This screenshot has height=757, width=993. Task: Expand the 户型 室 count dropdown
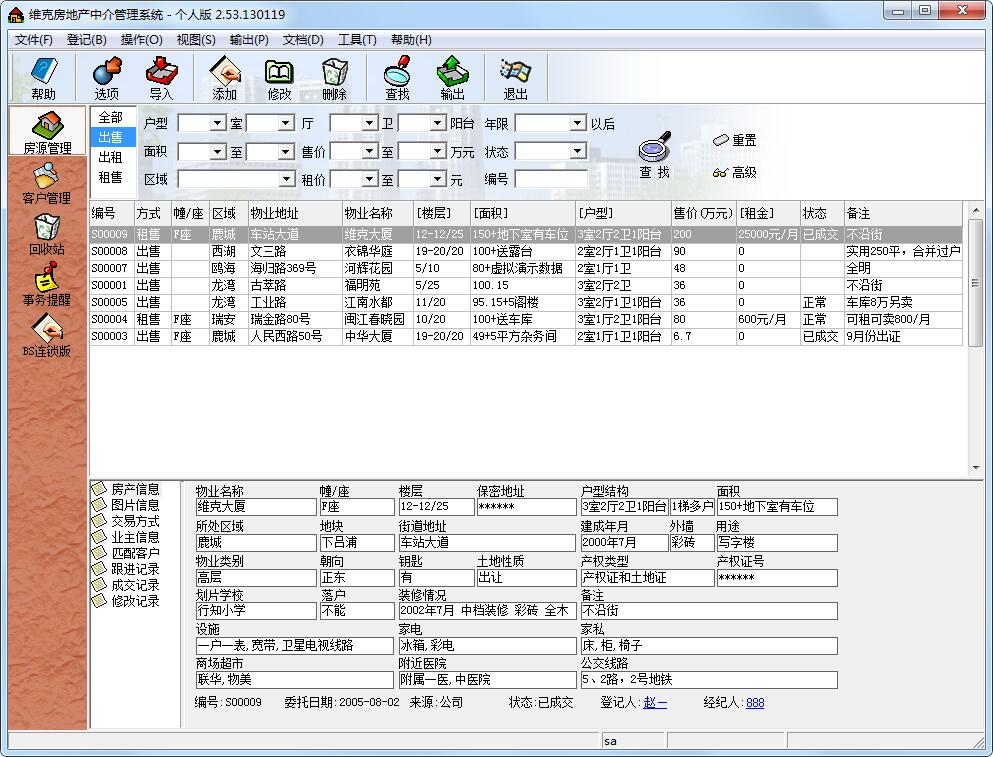coord(218,123)
